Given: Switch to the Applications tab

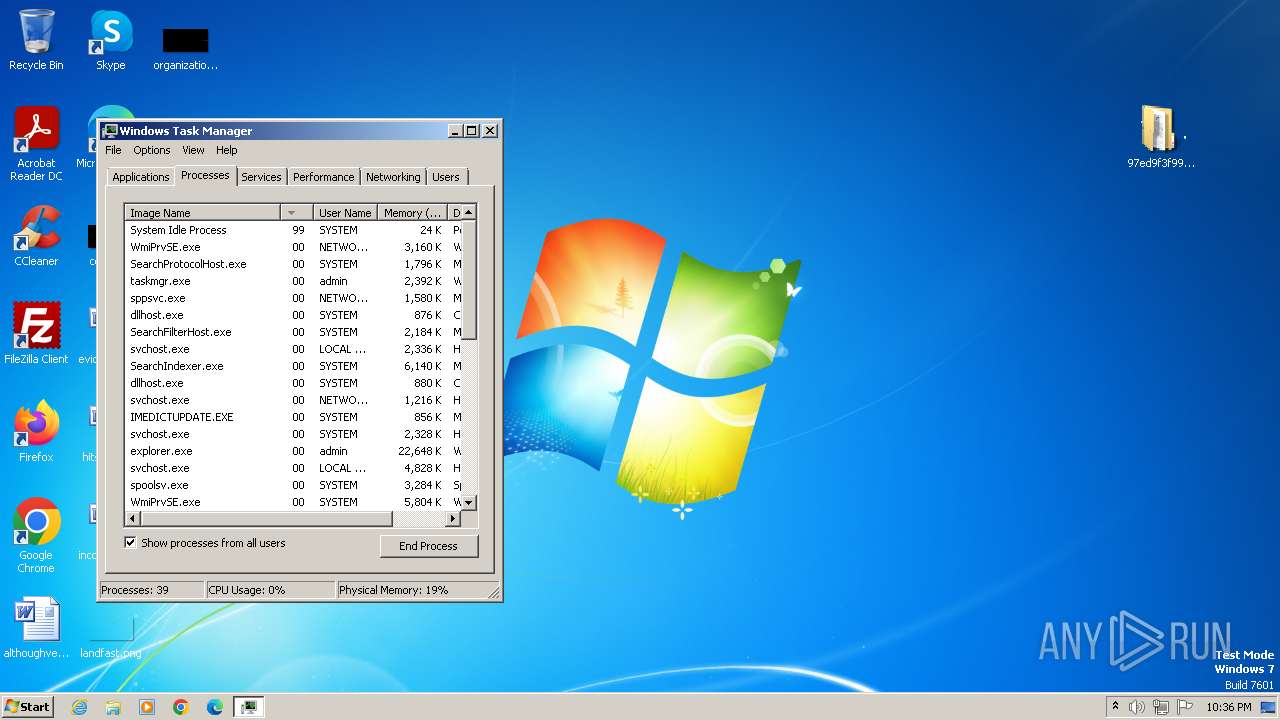Looking at the screenshot, I should pos(140,177).
